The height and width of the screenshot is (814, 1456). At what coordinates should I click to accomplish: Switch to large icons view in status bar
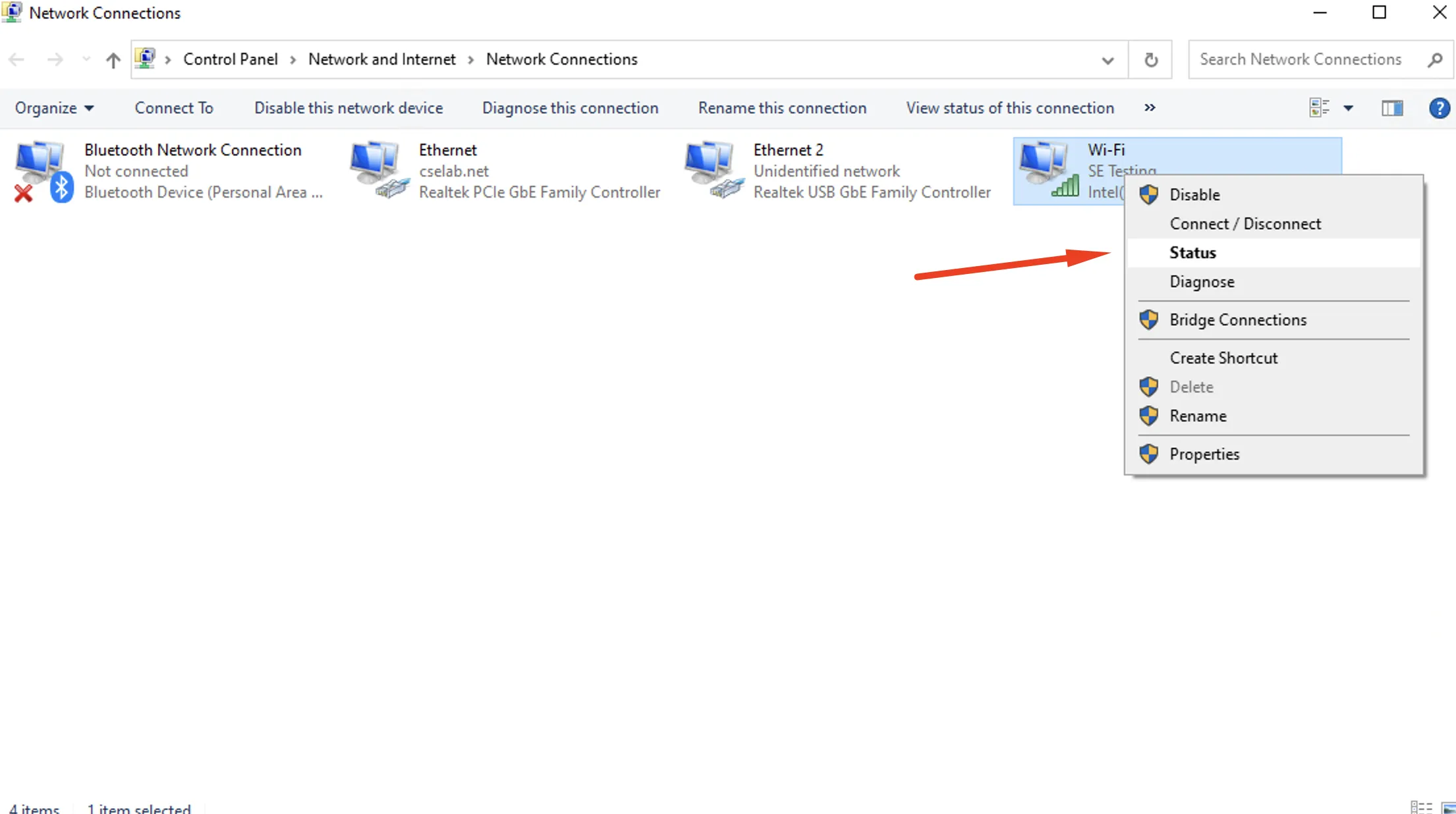[x=1448, y=807]
